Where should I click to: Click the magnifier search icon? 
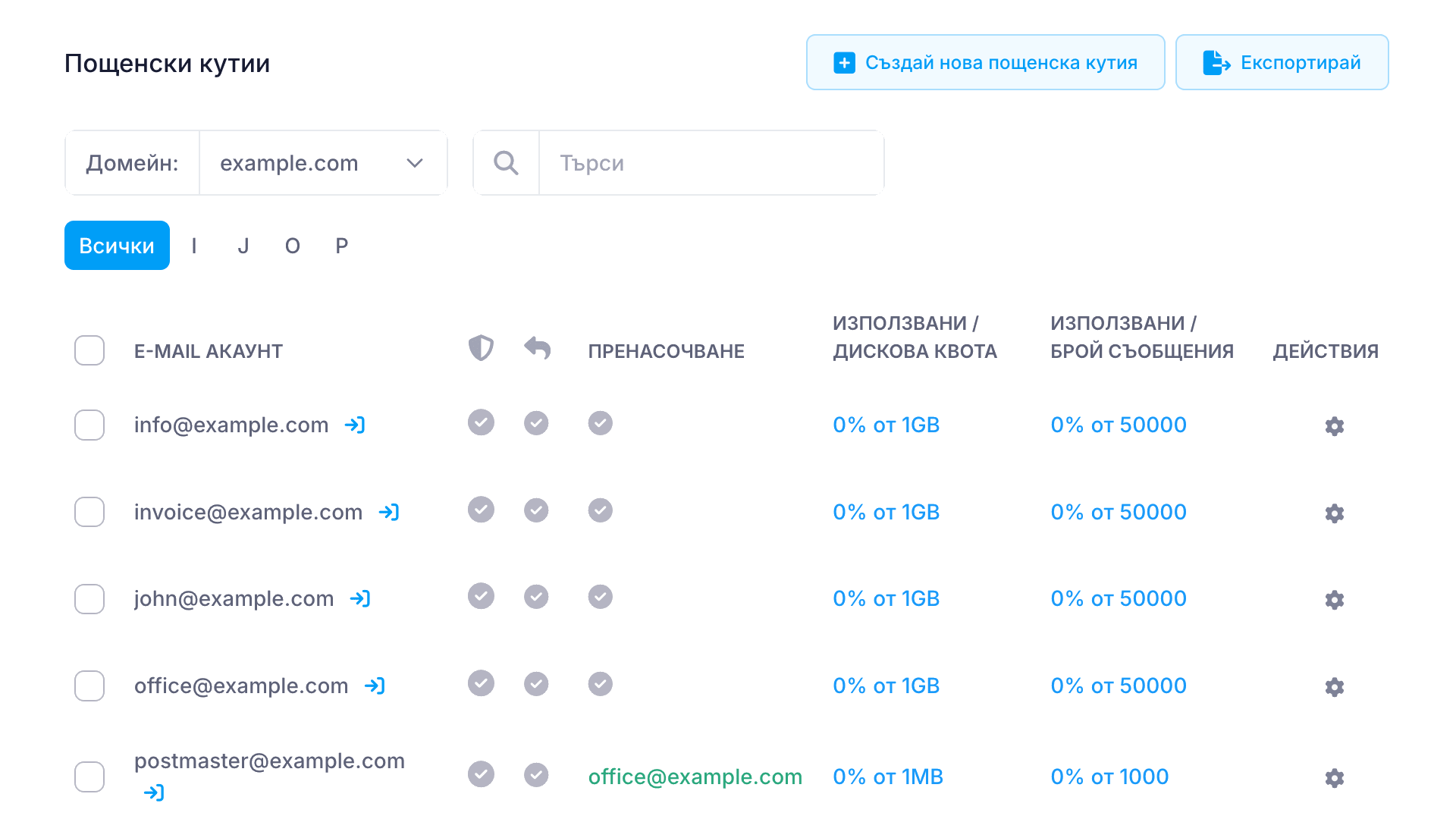click(506, 163)
